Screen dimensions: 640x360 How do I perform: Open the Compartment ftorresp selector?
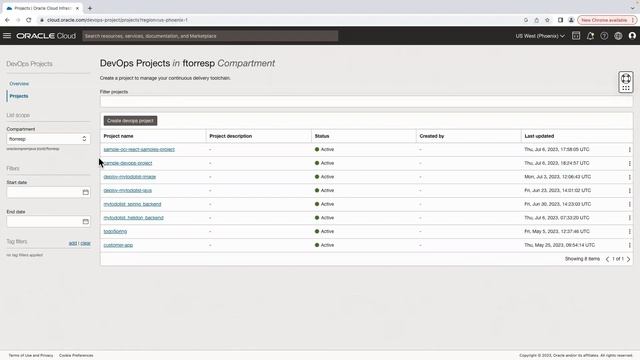click(x=48, y=139)
